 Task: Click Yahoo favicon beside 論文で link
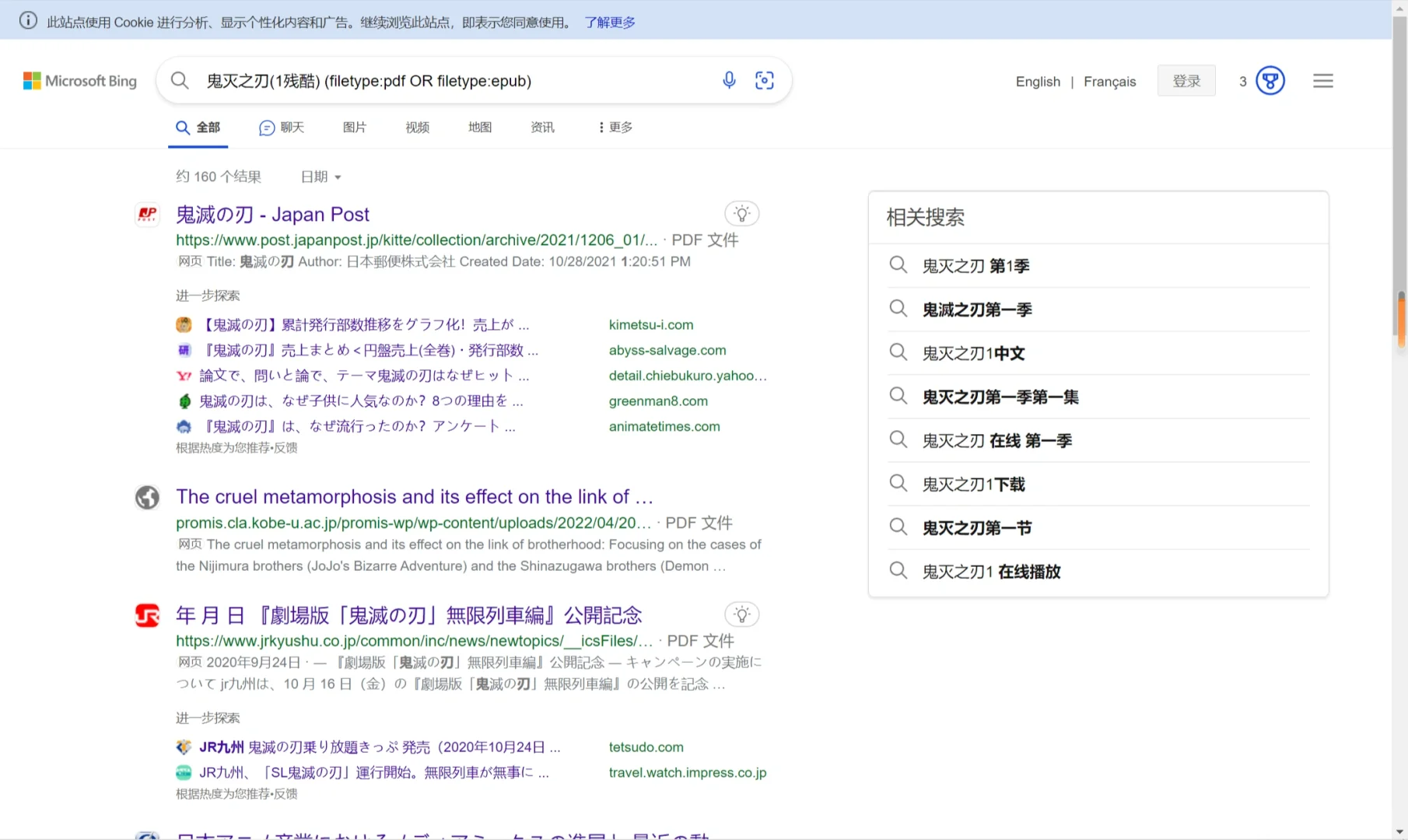pyautogui.click(x=184, y=376)
